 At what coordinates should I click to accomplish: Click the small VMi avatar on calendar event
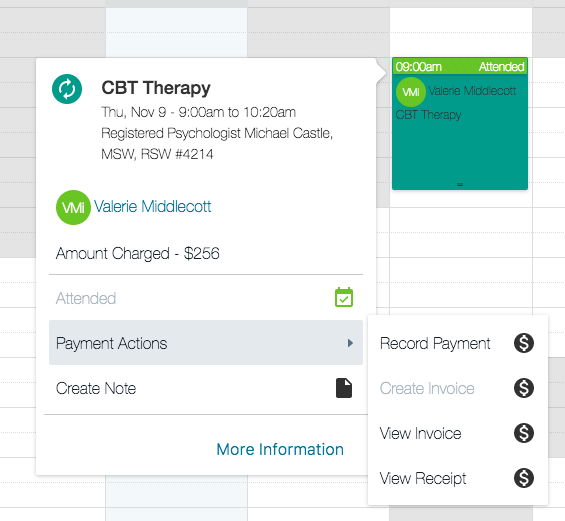tap(411, 92)
